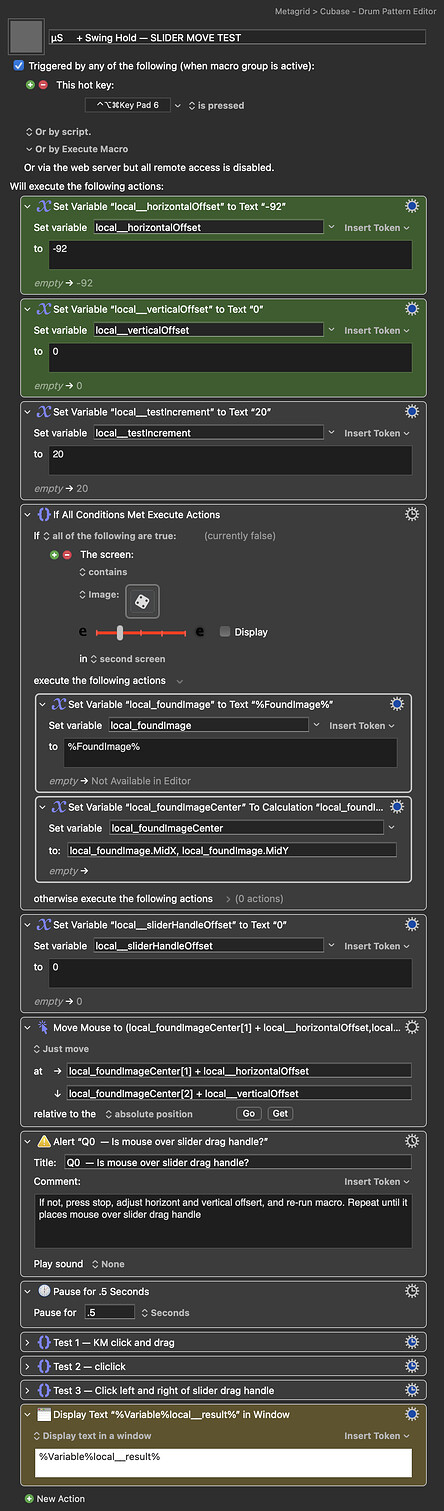This screenshot has height=1511, width=444.
Task: Open gear menu of Test 3 group
Action: tap(411, 1390)
